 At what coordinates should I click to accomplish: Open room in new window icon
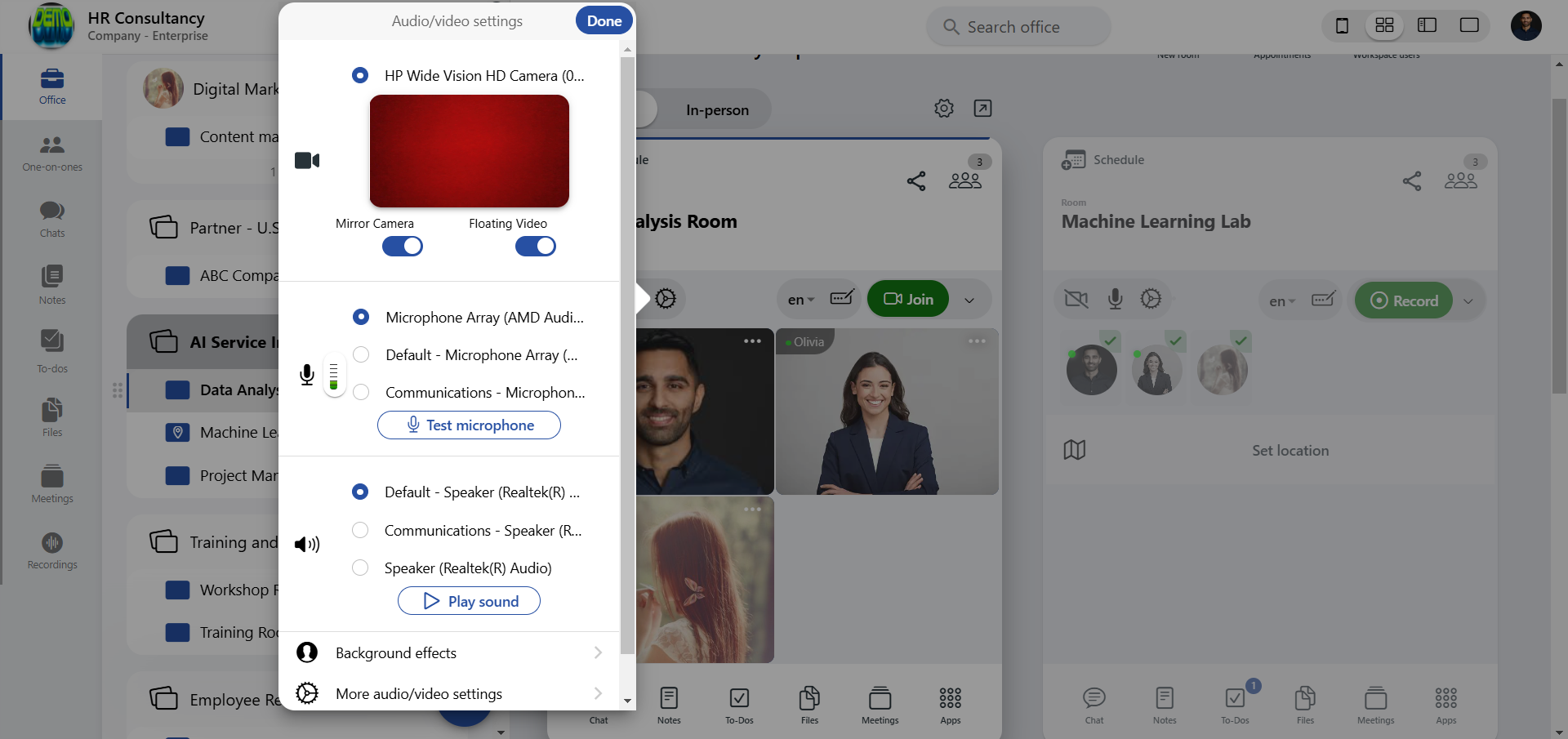[x=982, y=109]
